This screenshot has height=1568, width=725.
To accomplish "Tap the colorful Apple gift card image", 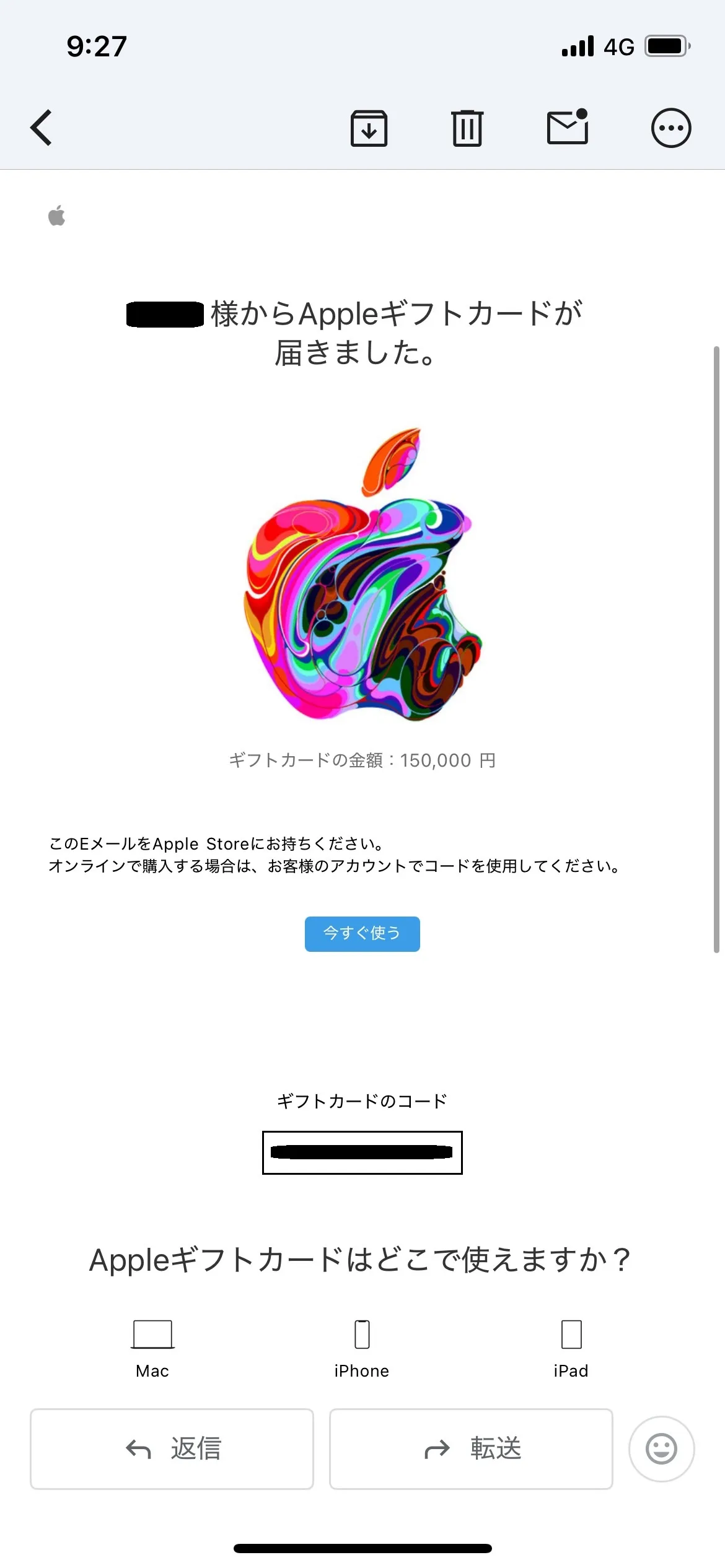I will pyautogui.click(x=362, y=574).
